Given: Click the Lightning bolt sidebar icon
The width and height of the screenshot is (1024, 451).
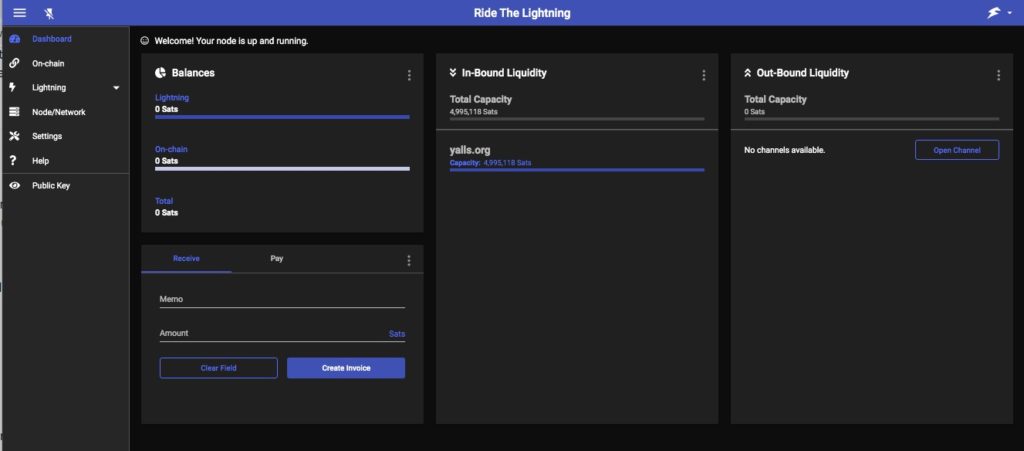Looking at the screenshot, I should 13,87.
